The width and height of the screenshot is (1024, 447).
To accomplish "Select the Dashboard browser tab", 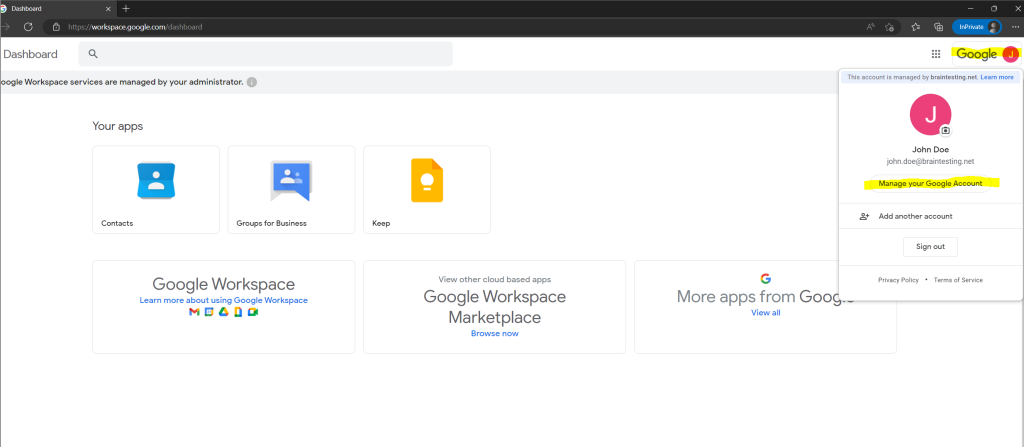I will tap(56, 8).
